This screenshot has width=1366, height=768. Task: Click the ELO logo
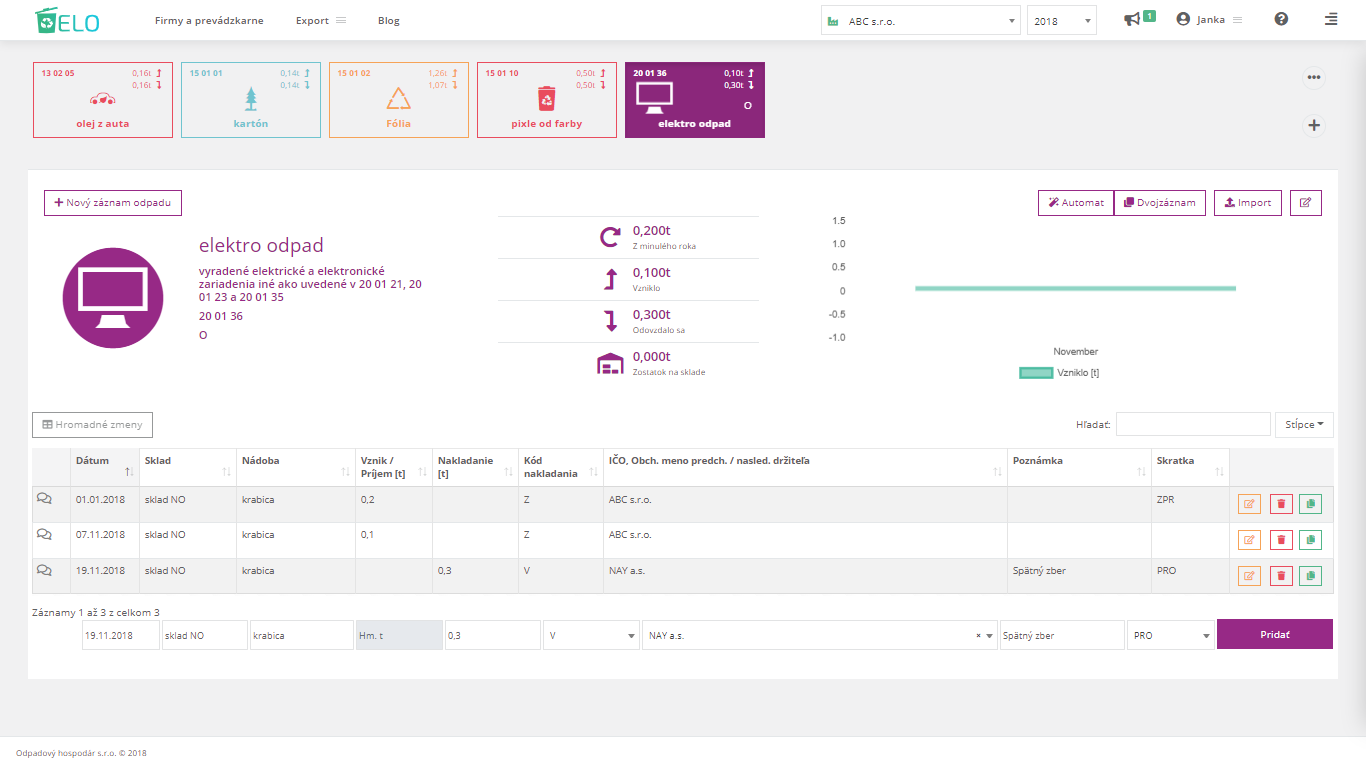click(x=66, y=20)
